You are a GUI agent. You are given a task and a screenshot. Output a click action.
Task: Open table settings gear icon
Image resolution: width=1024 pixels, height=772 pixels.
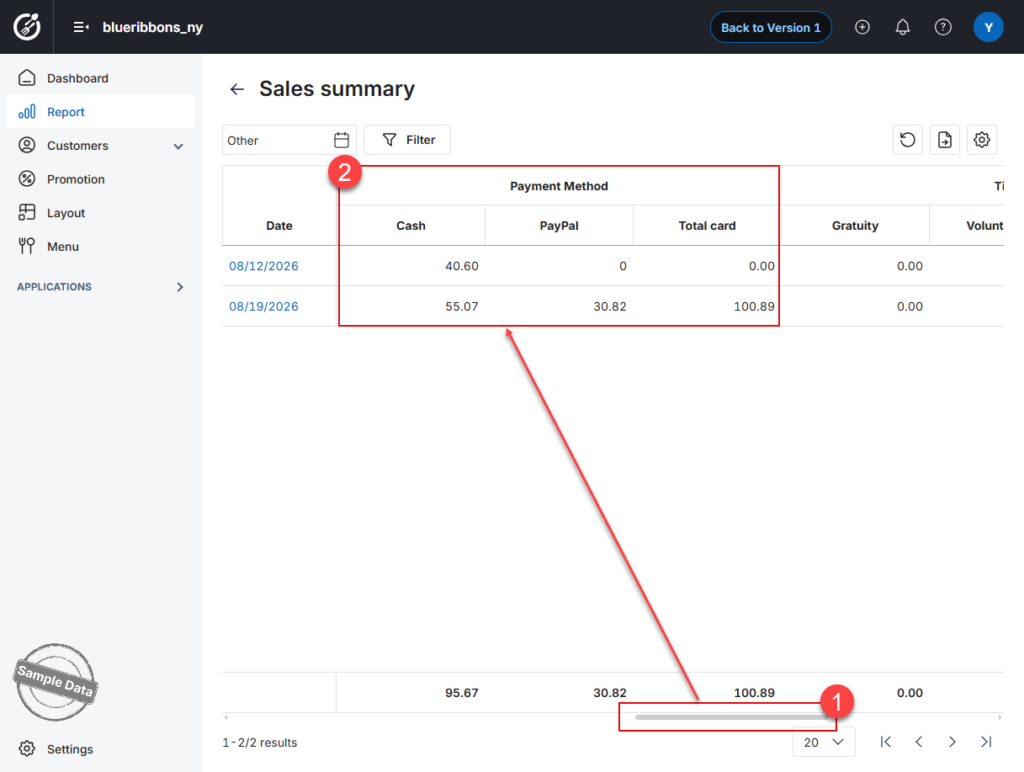click(982, 140)
